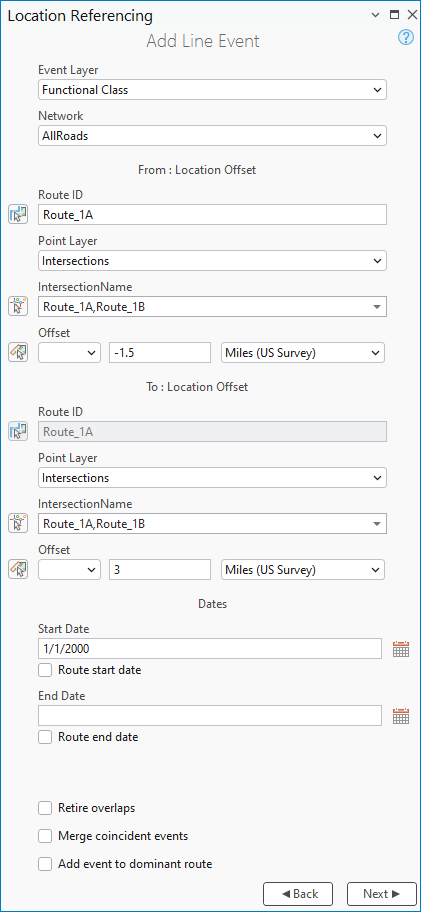Select From intersection on map icon

(x=18, y=306)
